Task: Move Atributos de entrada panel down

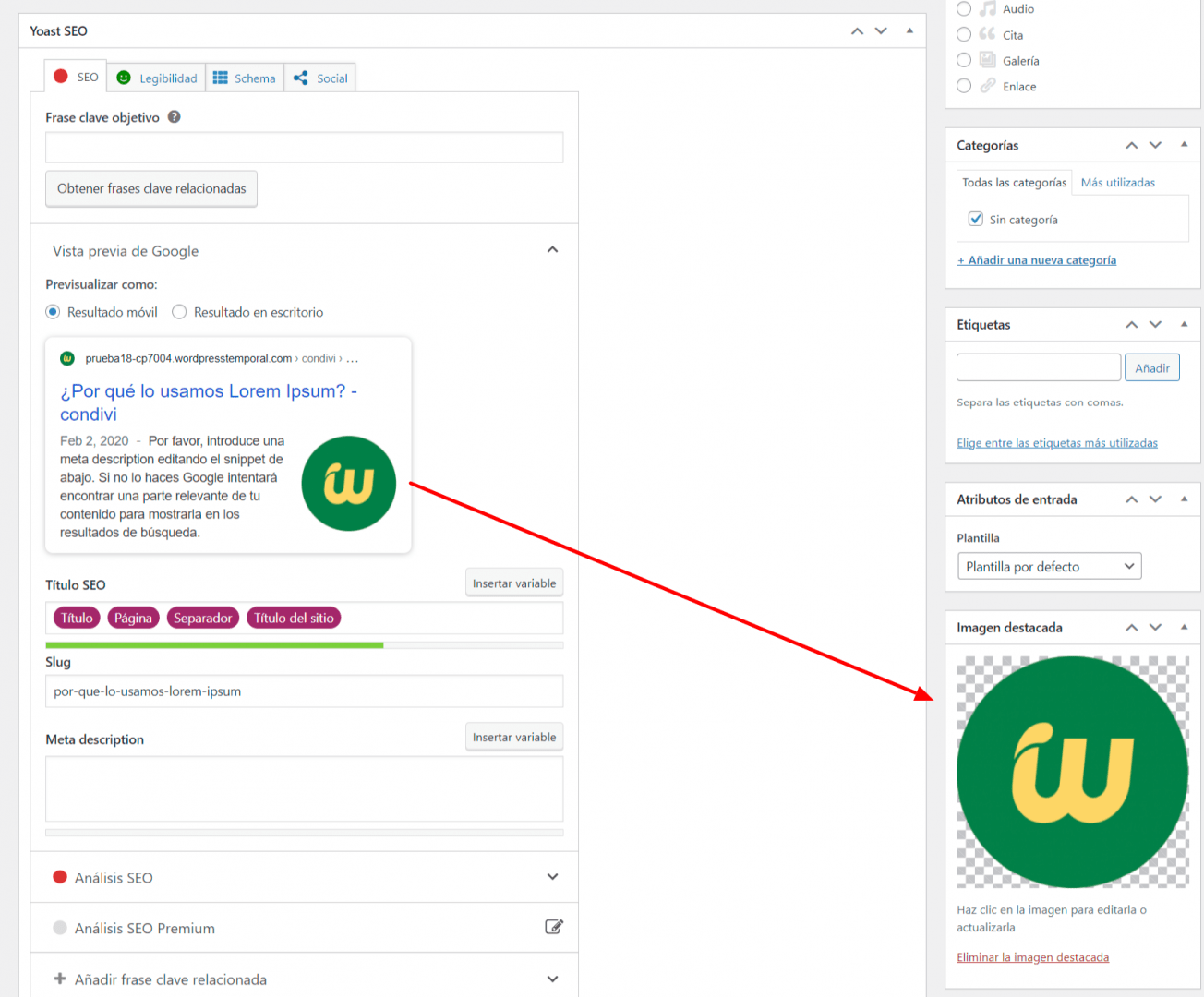Action: pyautogui.click(x=1155, y=499)
